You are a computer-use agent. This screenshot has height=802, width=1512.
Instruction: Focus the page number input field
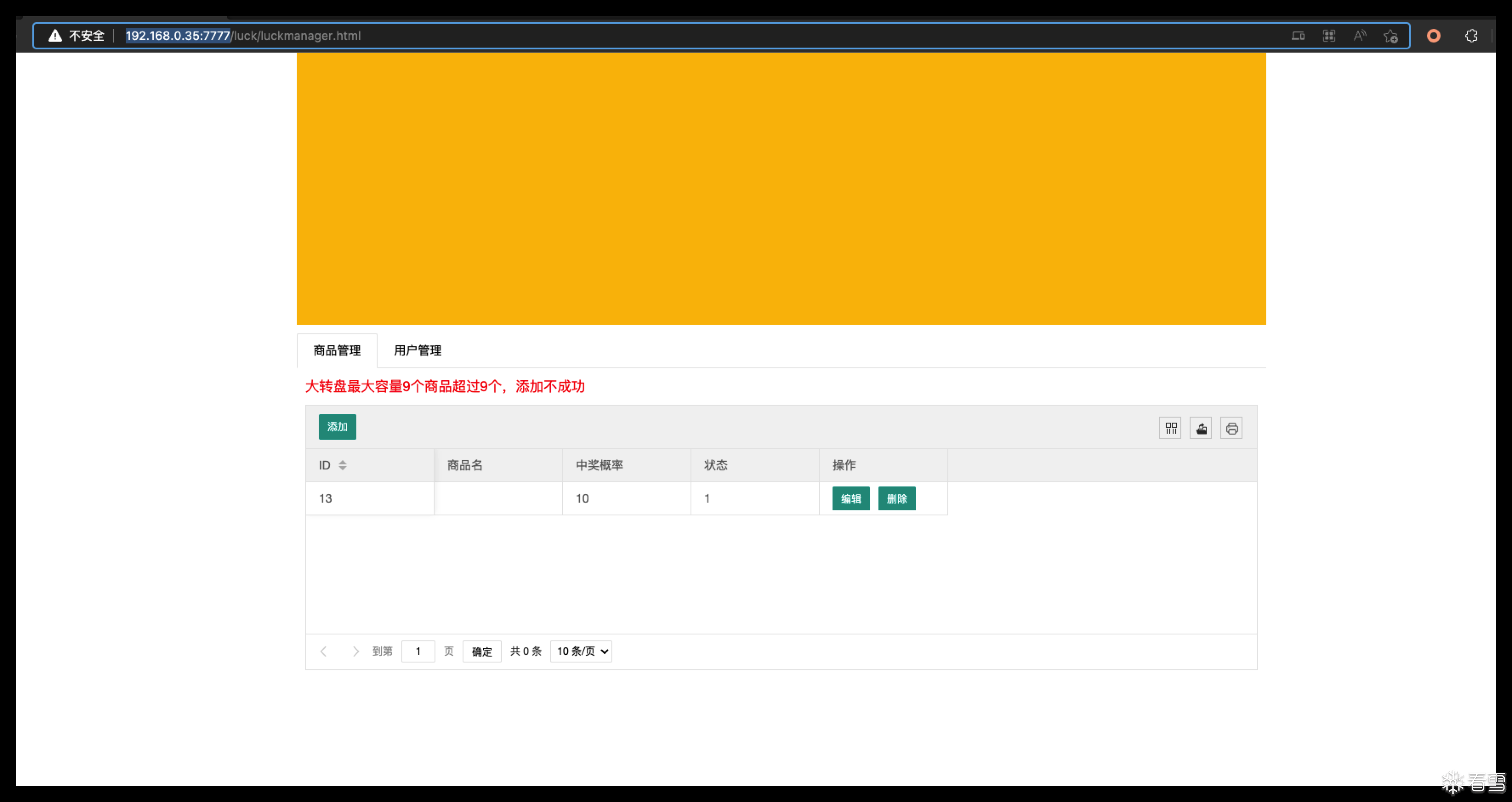[418, 651]
